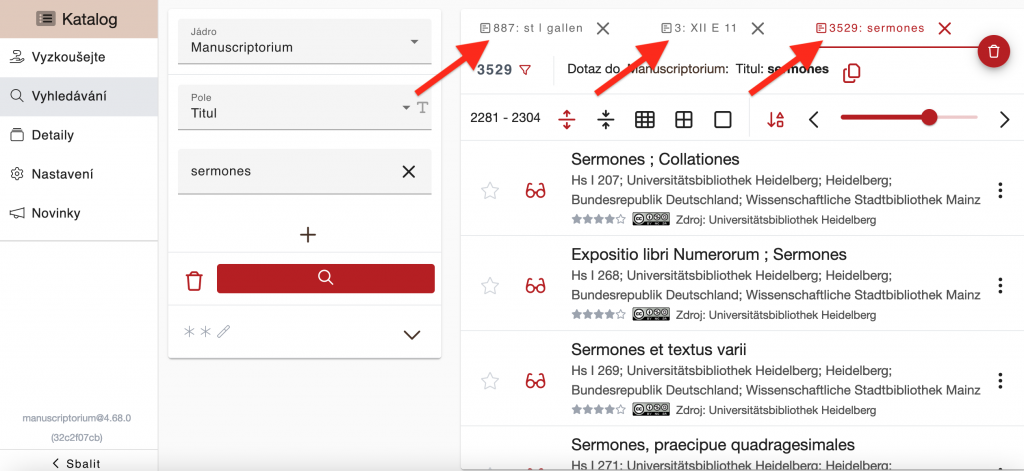Toggle favorite star for Sermones et textus varii
This screenshot has height=471, width=1024.
click(490, 381)
